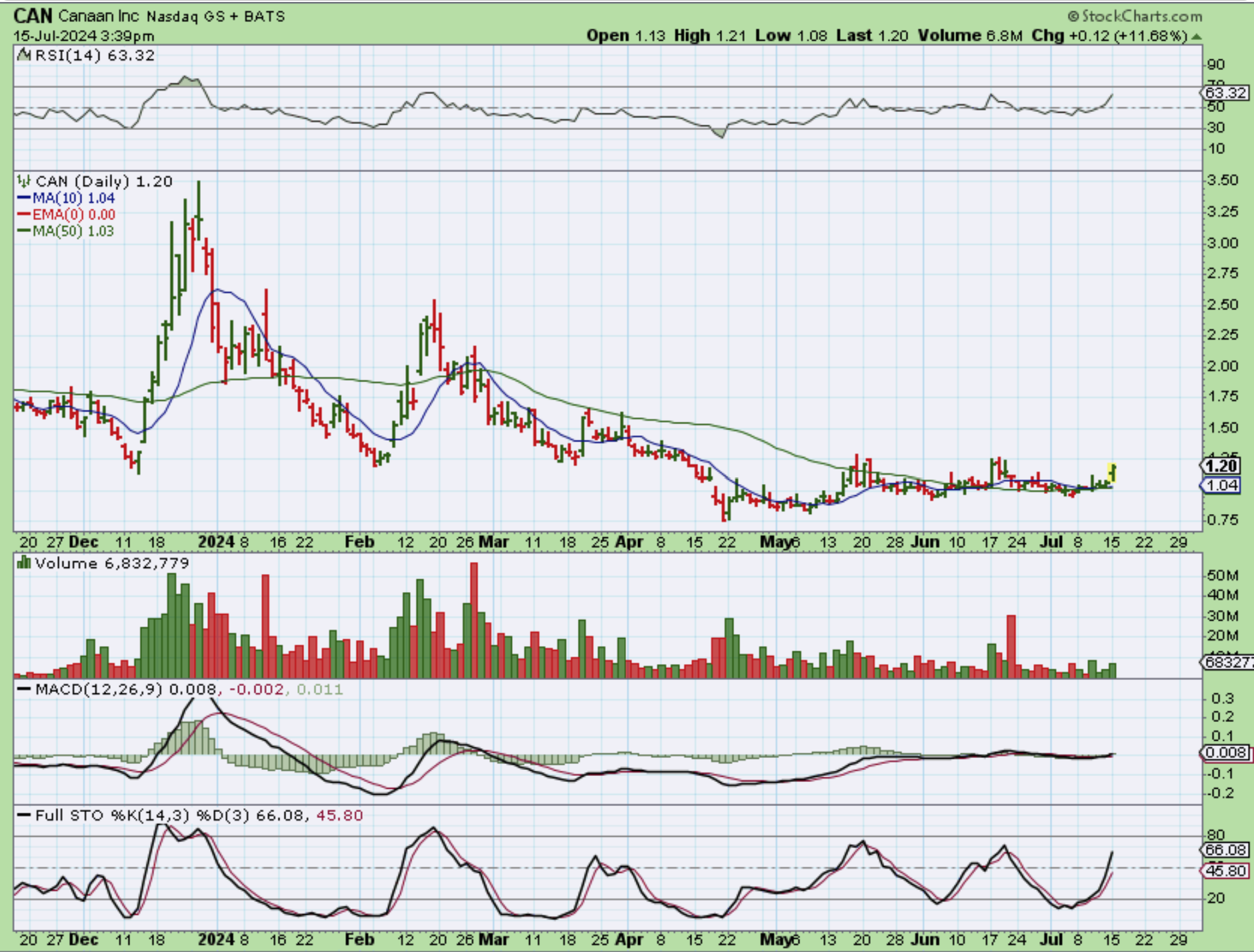Click the Nasdaq GS + BATS exchange label

[215, 17]
